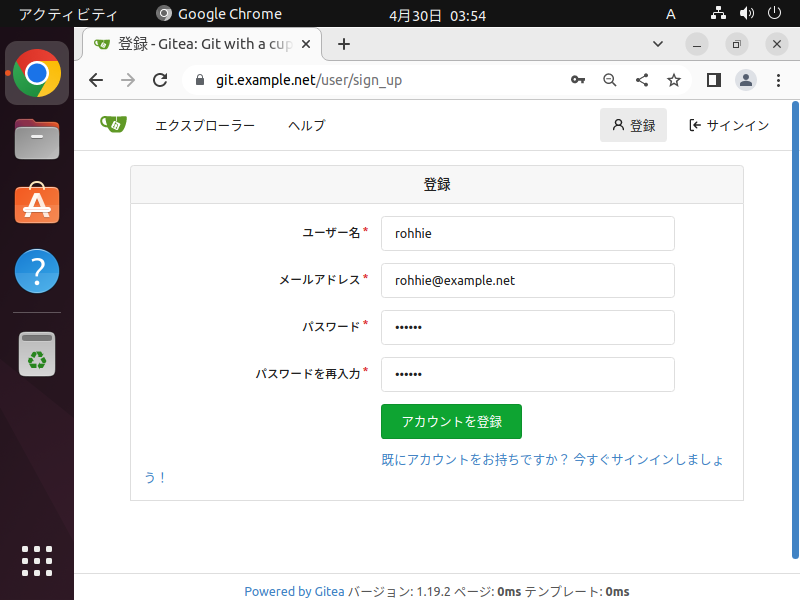Open the Google Chrome app menu

tap(219, 14)
